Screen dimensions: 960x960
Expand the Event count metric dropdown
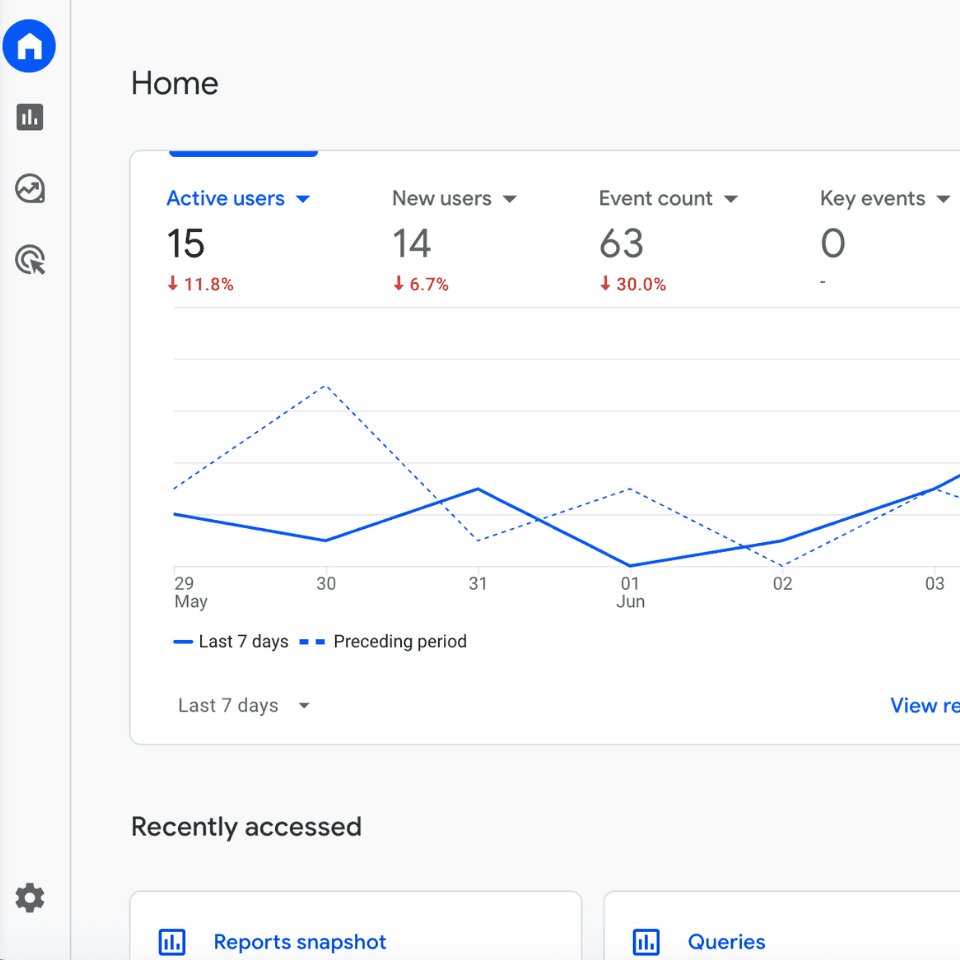731,199
